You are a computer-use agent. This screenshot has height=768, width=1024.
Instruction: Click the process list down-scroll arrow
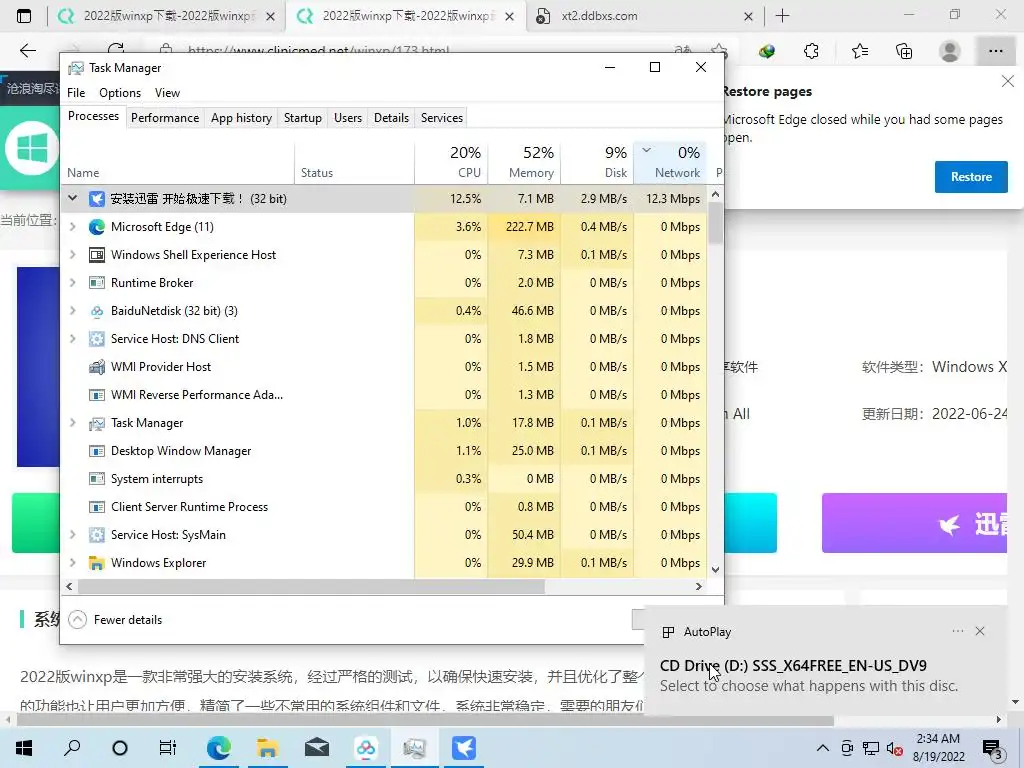point(715,569)
